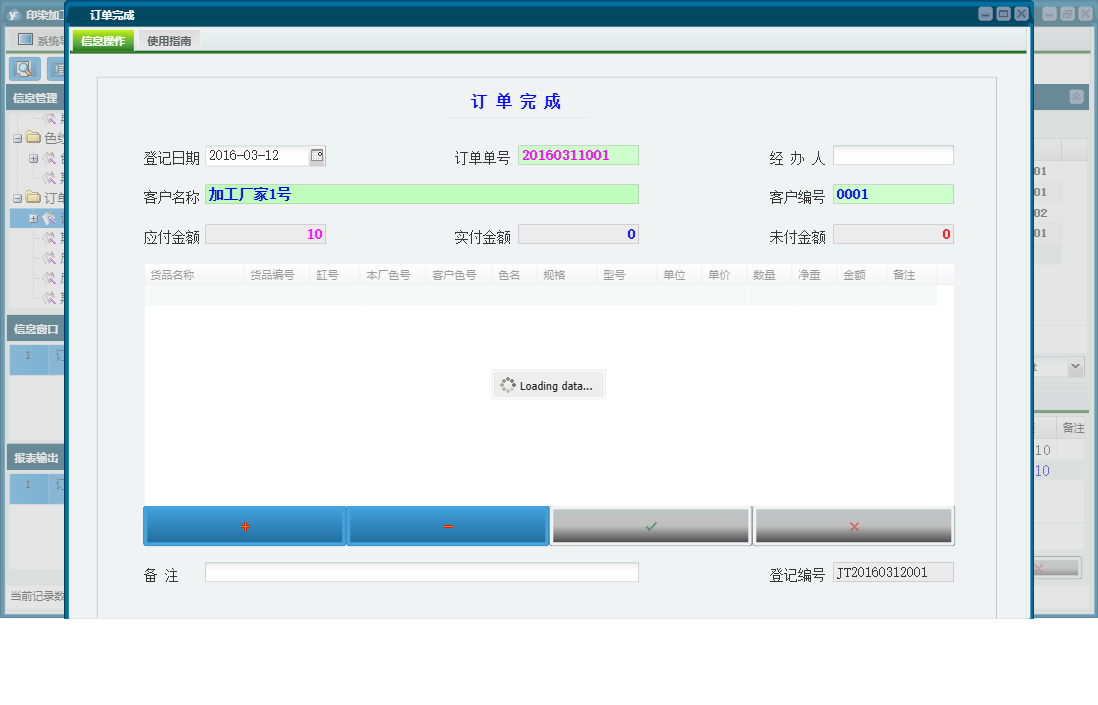
Task: Open the 使用指南 tab
Action: click(169, 41)
